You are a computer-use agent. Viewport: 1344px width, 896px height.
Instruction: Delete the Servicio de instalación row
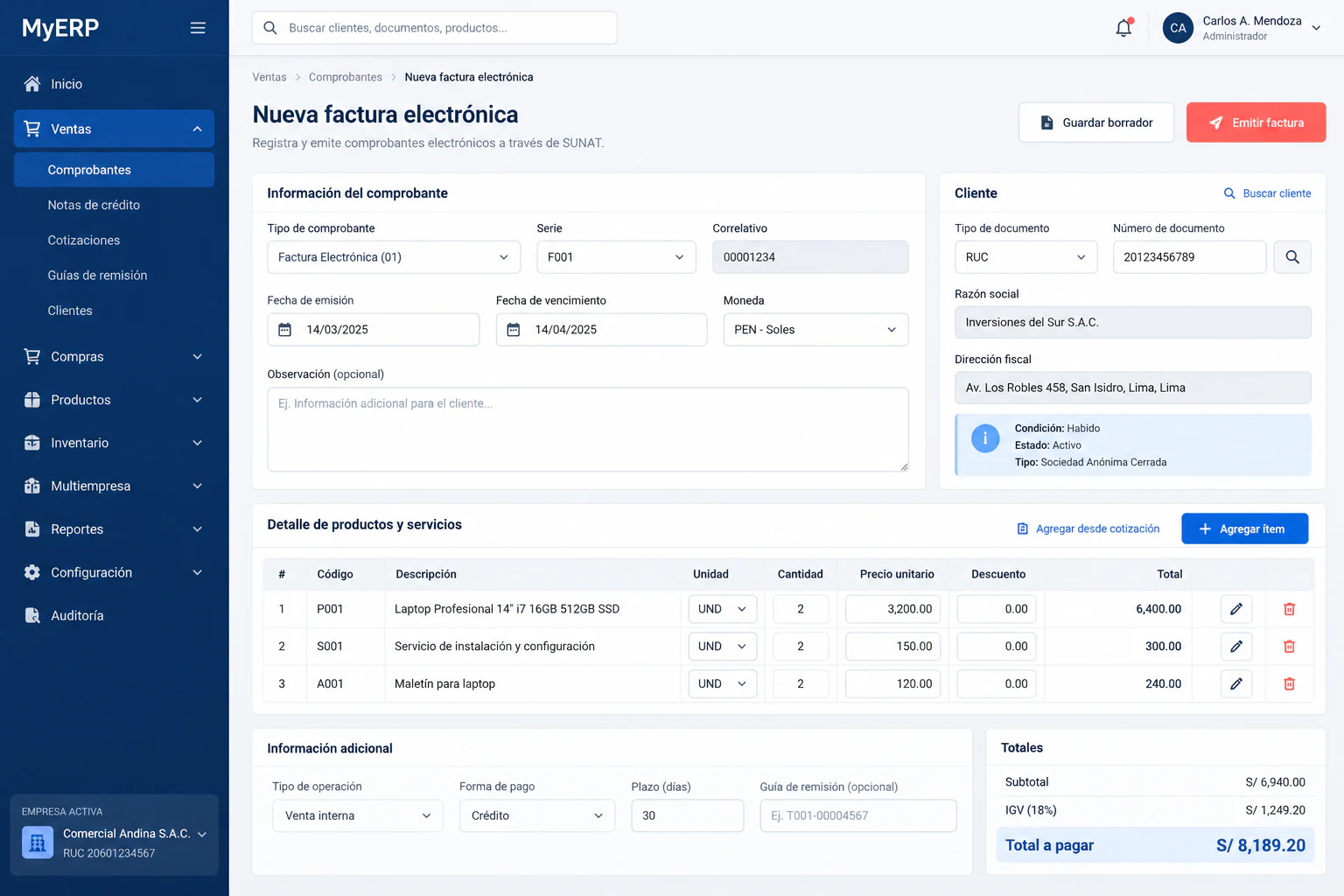1289,647
